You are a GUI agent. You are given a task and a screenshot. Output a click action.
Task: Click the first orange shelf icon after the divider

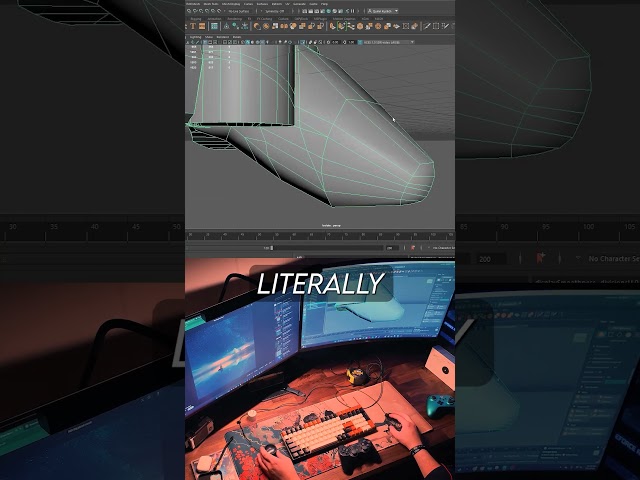[257, 26]
